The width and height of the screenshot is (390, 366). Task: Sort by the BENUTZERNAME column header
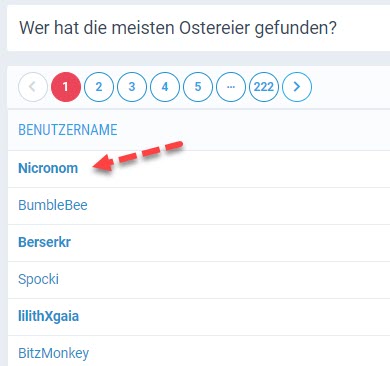pos(68,130)
